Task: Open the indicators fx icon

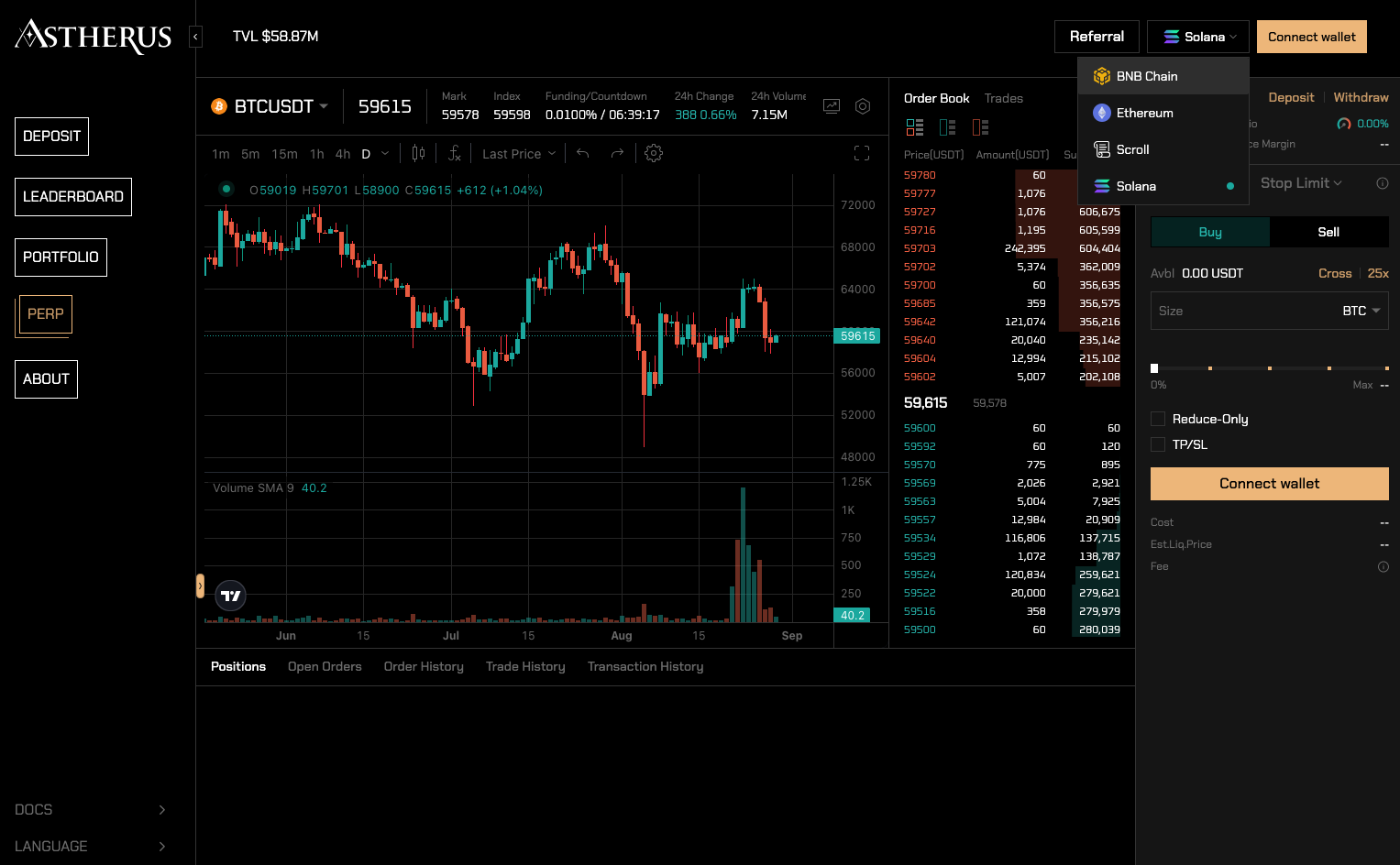Action: click(454, 153)
